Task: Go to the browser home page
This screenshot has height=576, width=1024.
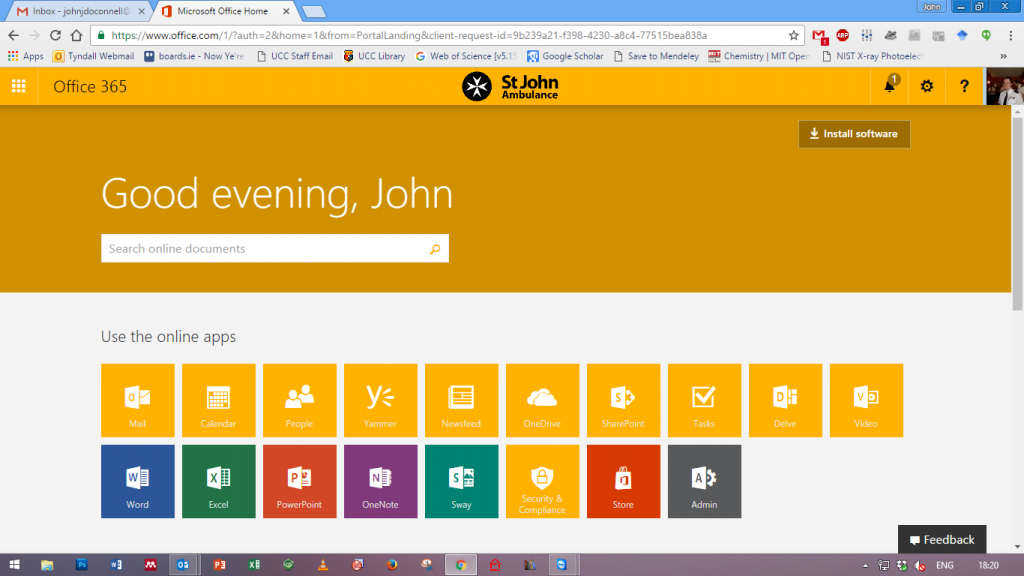Action: 76,35
